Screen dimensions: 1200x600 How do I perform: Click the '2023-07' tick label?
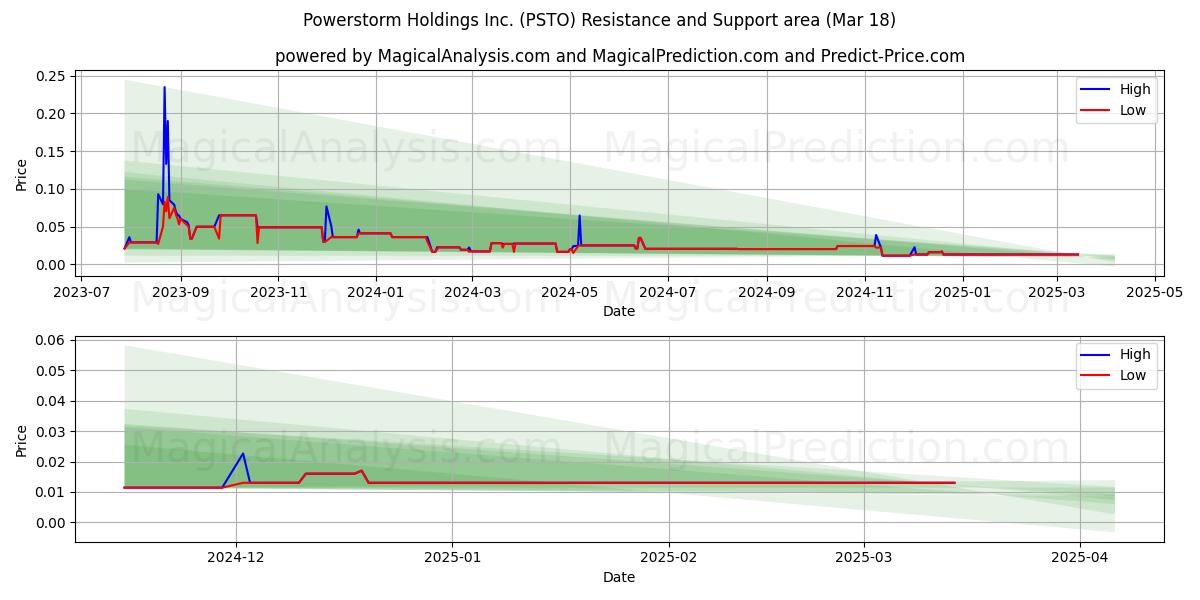click(x=81, y=292)
